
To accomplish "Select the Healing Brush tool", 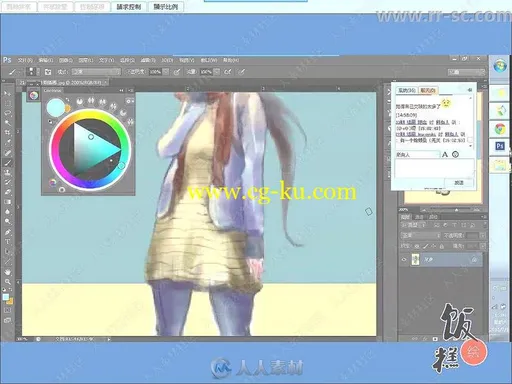I will [7, 153].
